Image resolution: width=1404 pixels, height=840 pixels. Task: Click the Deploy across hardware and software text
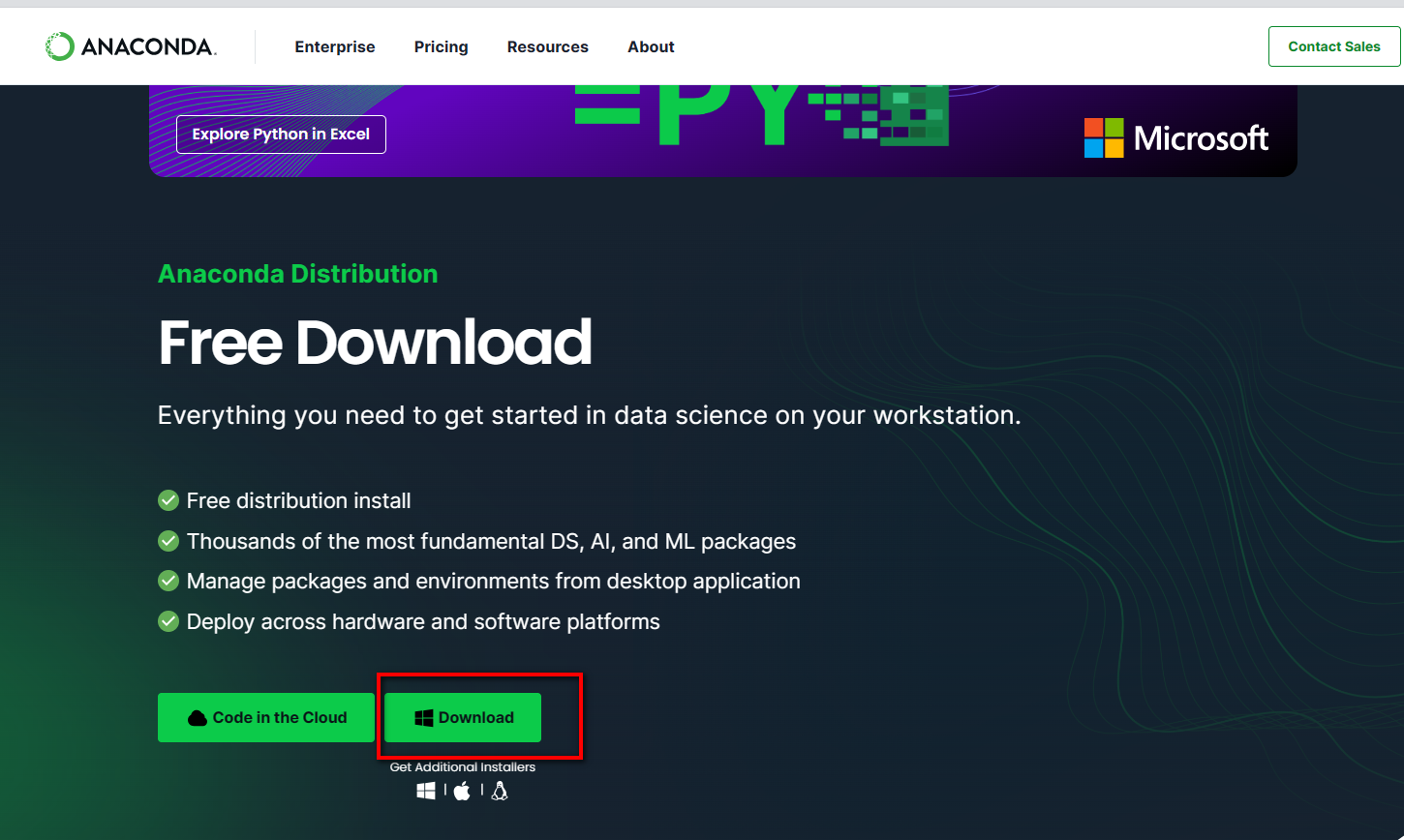click(423, 622)
